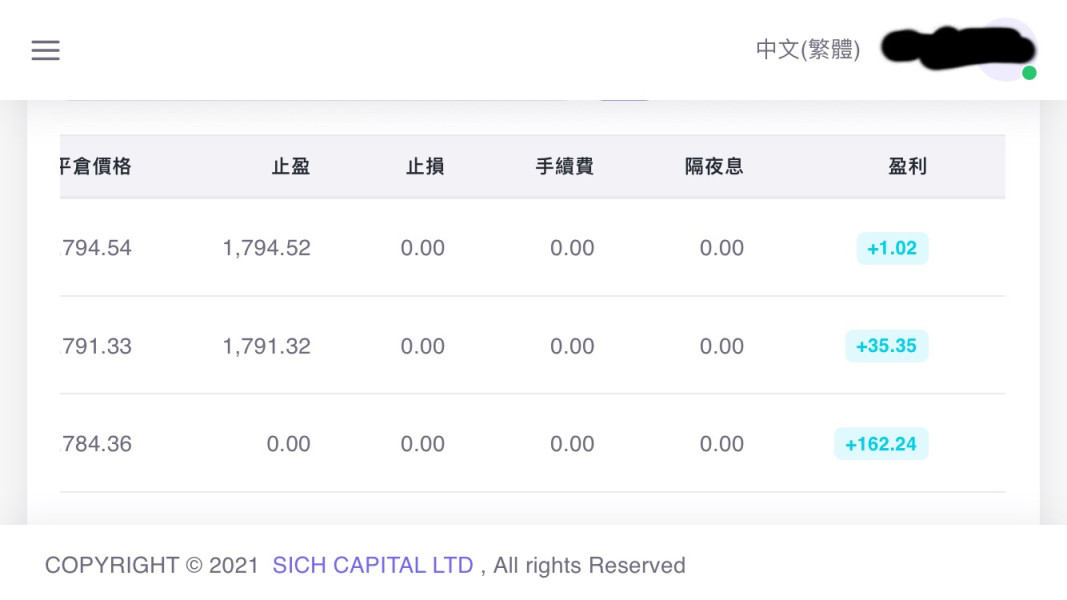This screenshot has height=600, width=1067.
Task: Click the 794.54 closing price cell
Action: 97,248
